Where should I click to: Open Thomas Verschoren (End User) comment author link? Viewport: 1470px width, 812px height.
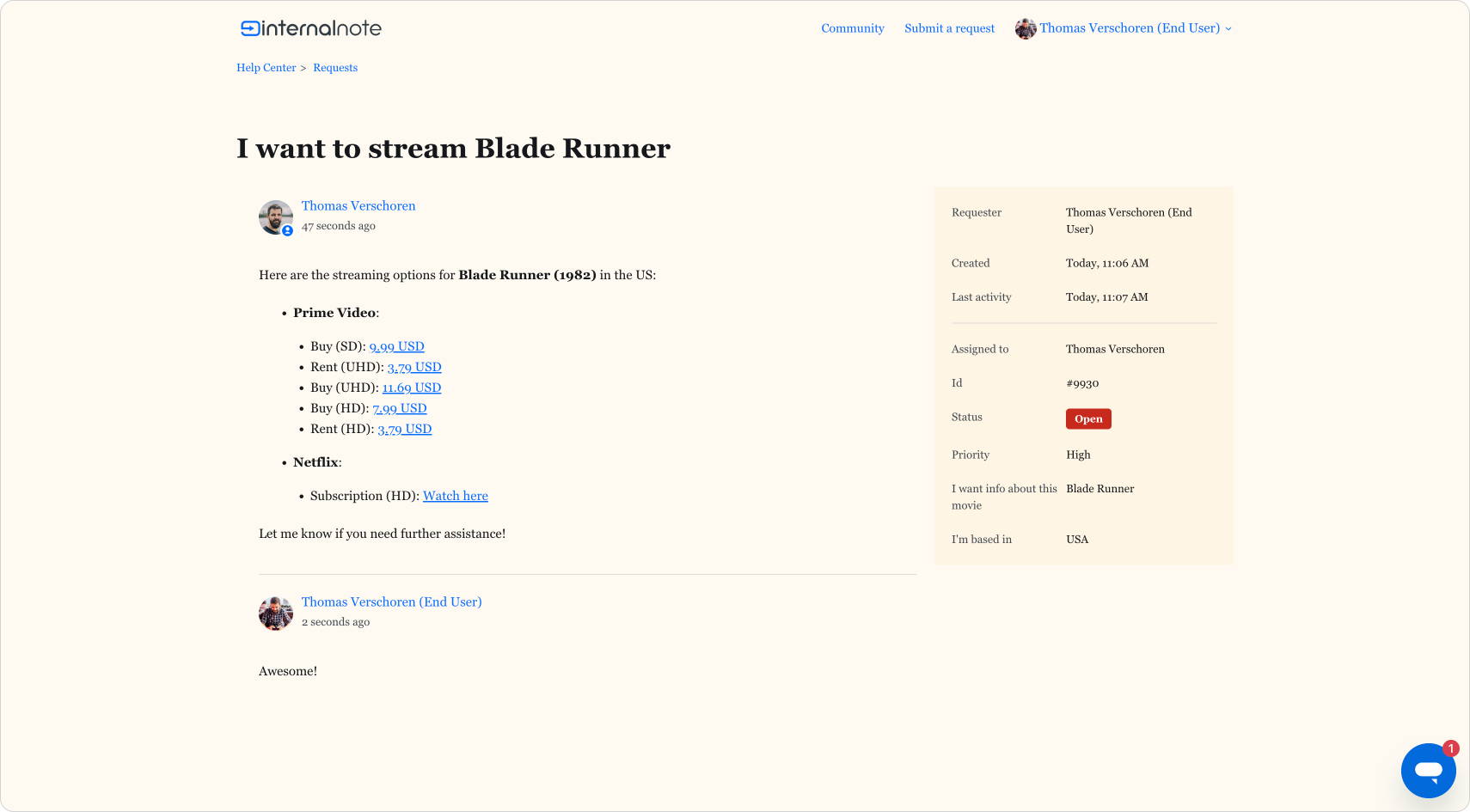tap(391, 602)
